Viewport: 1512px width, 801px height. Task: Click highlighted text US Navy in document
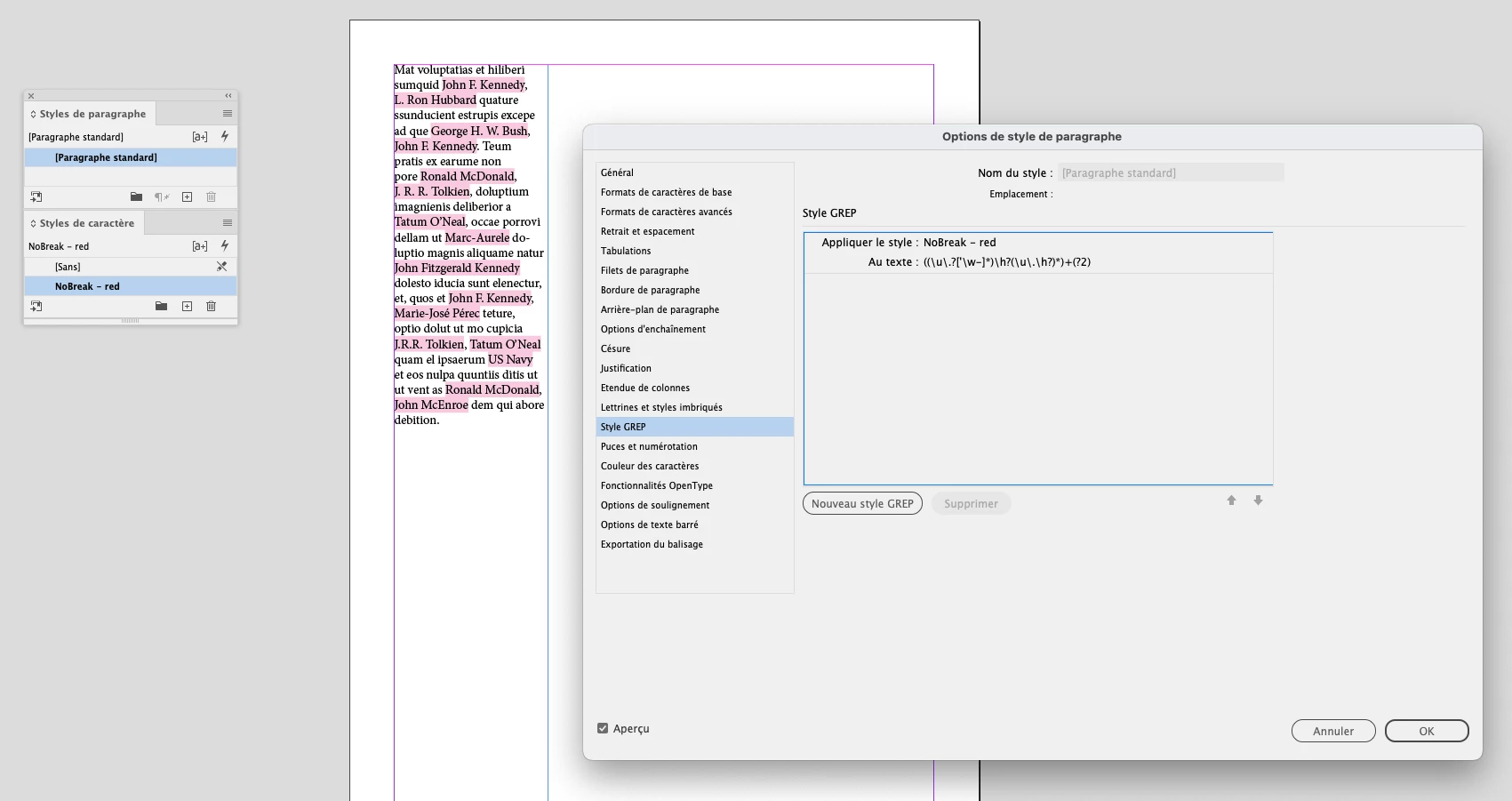point(510,360)
